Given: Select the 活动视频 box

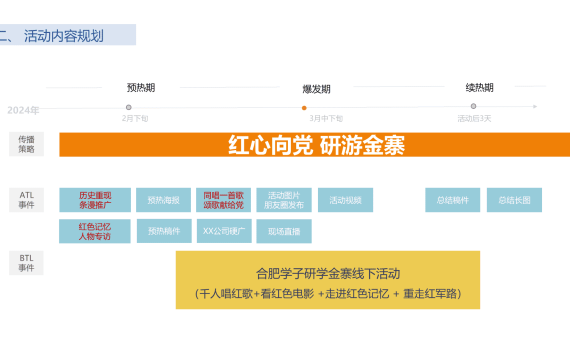Looking at the screenshot, I should (x=345, y=200).
